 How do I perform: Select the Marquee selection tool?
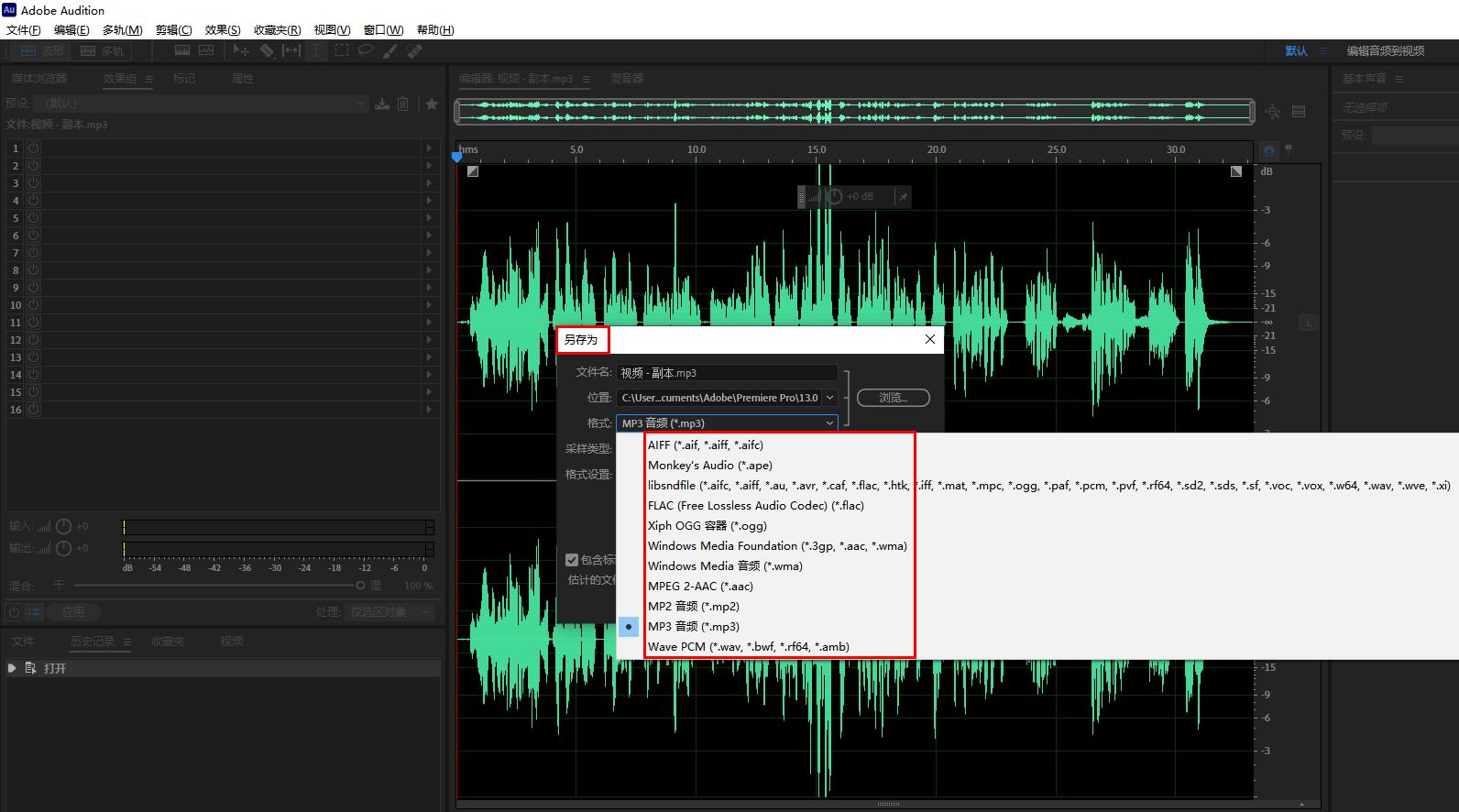pyautogui.click(x=342, y=51)
